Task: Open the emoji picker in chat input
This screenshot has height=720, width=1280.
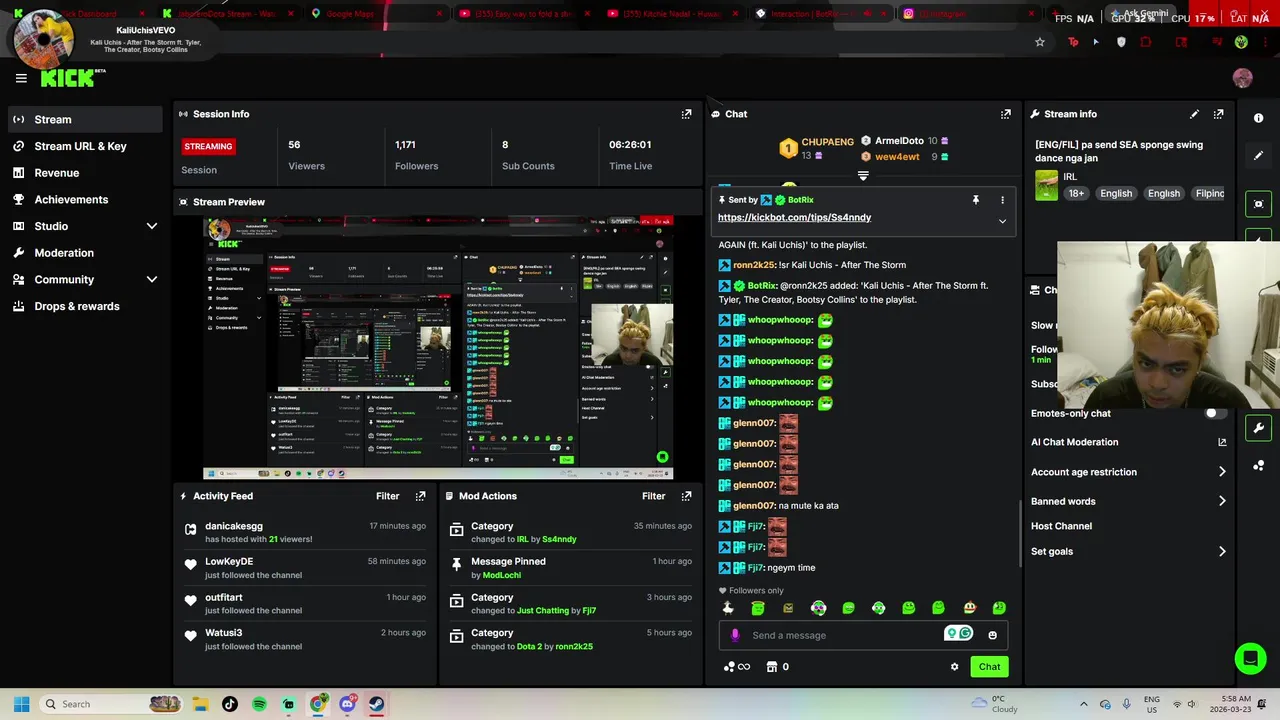Action: click(992, 635)
